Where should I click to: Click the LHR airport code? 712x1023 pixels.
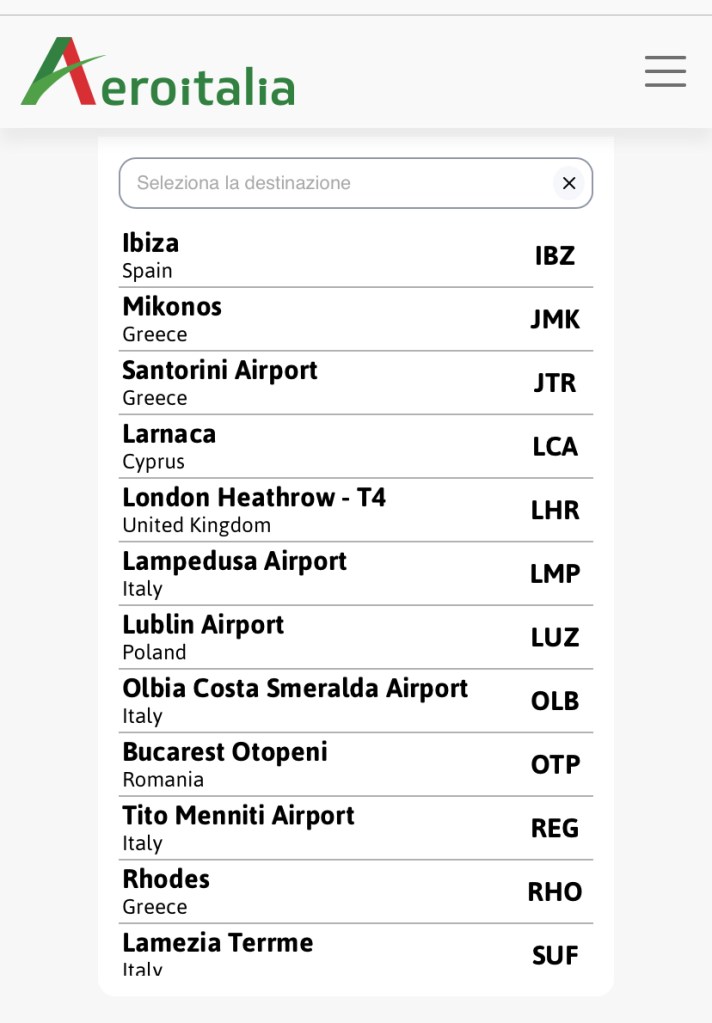tap(555, 510)
